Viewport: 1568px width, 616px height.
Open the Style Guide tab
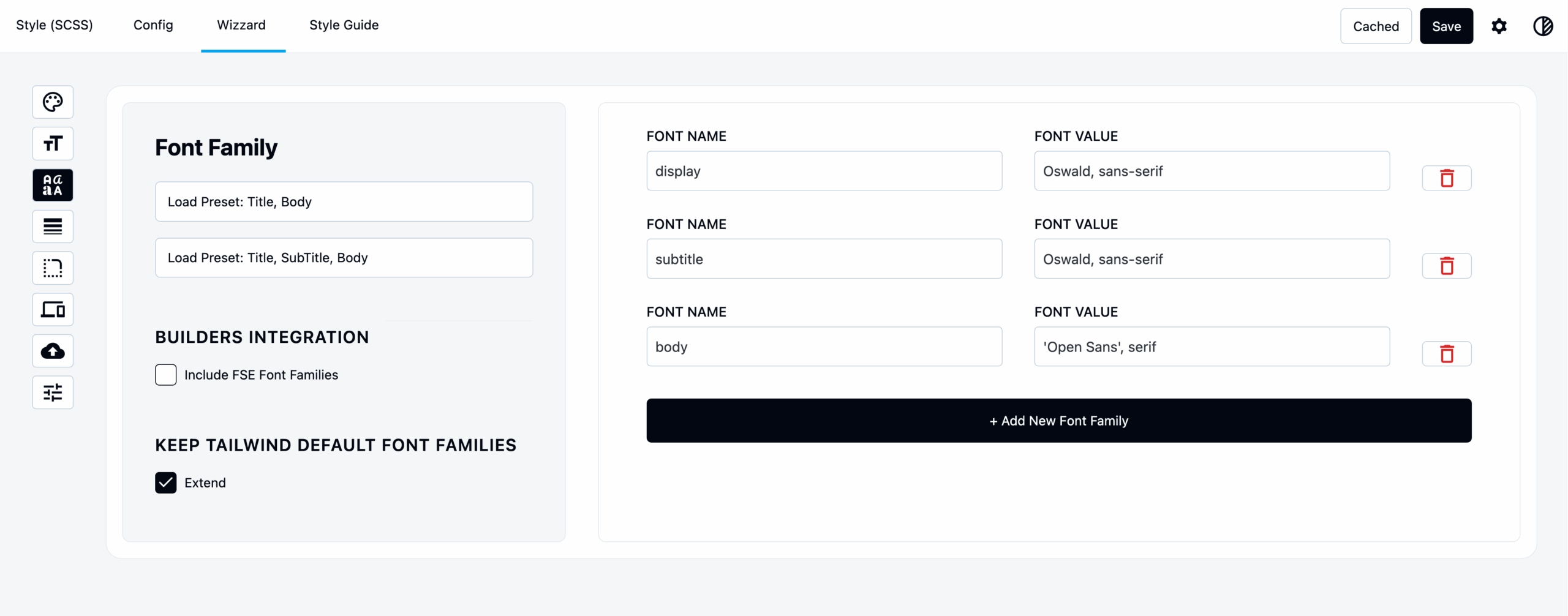tap(344, 25)
